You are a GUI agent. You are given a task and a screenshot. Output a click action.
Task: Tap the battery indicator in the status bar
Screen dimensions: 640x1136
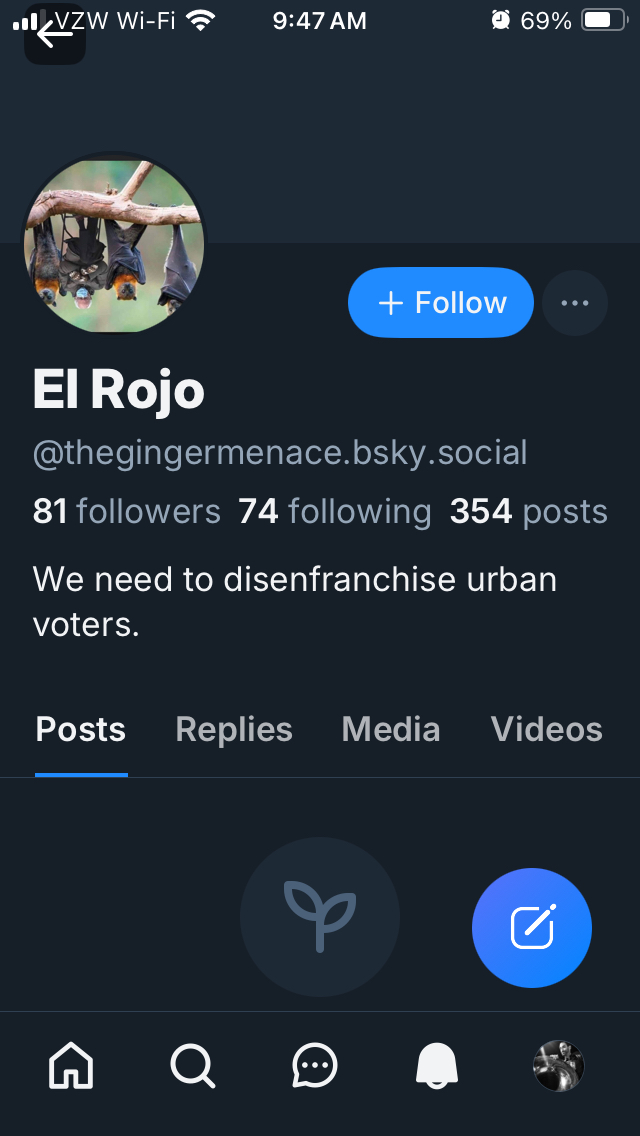pyautogui.click(x=603, y=20)
